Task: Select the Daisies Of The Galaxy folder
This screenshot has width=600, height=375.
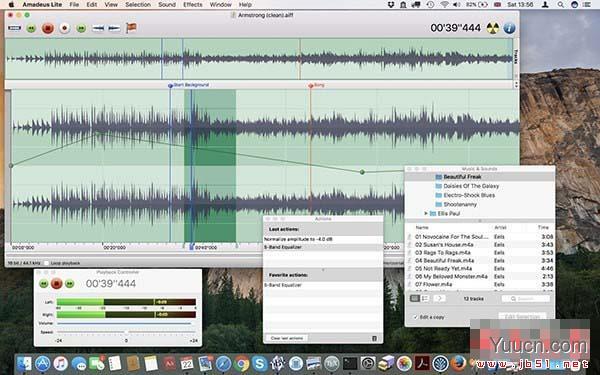Action: pyautogui.click(x=480, y=186)
